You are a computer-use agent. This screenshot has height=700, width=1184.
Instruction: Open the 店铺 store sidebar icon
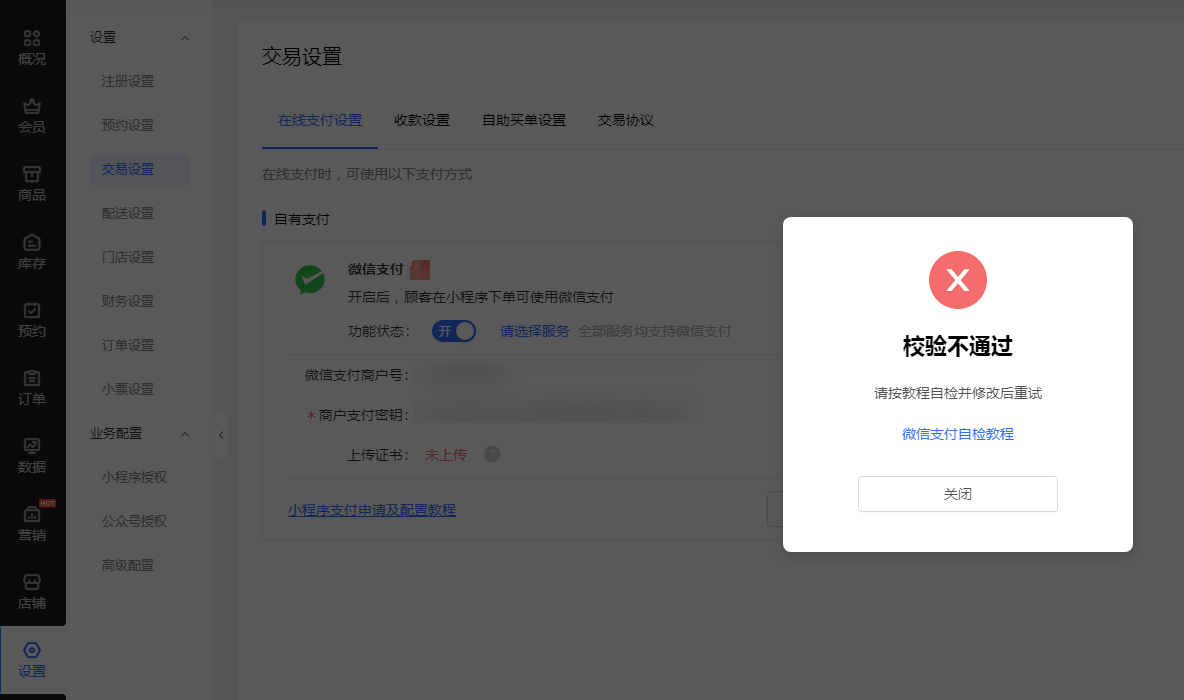point(32,591)
